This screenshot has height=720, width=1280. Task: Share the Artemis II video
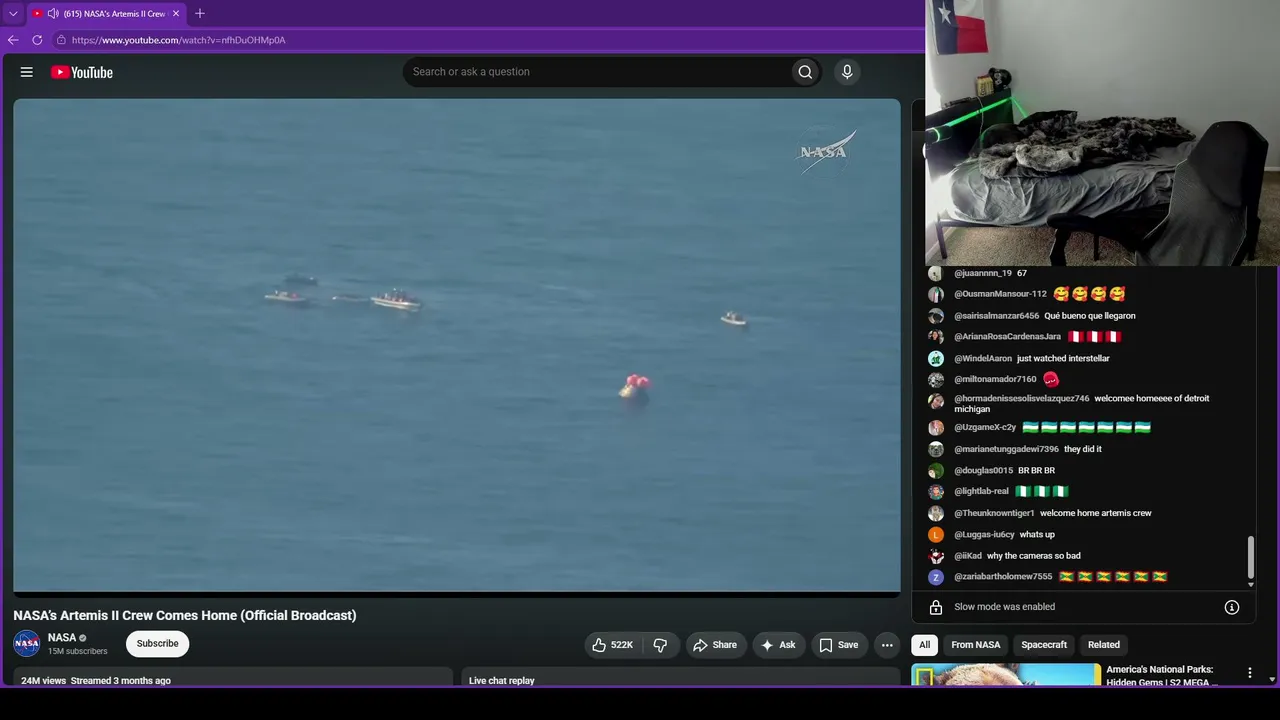point(715,645)
